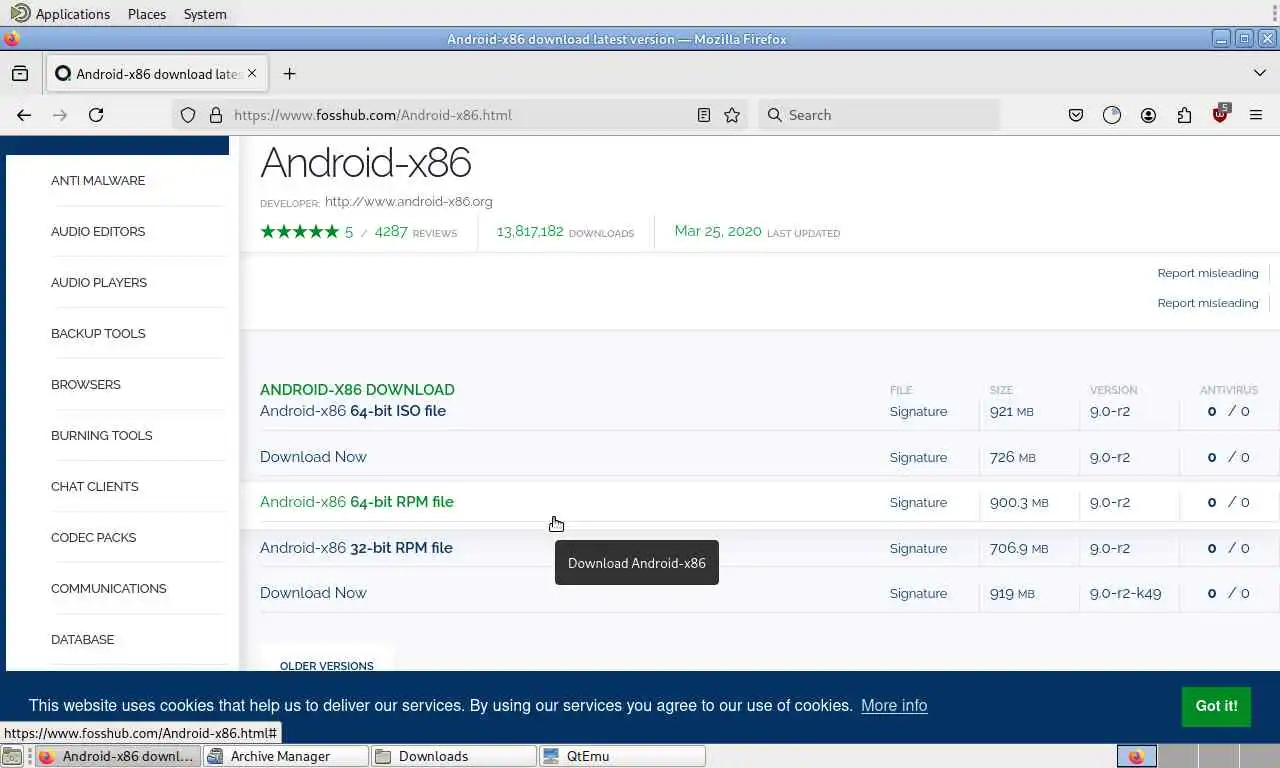Download Android-x86 64-bit ISO file
1280x768 pixels.
(353, 411)
